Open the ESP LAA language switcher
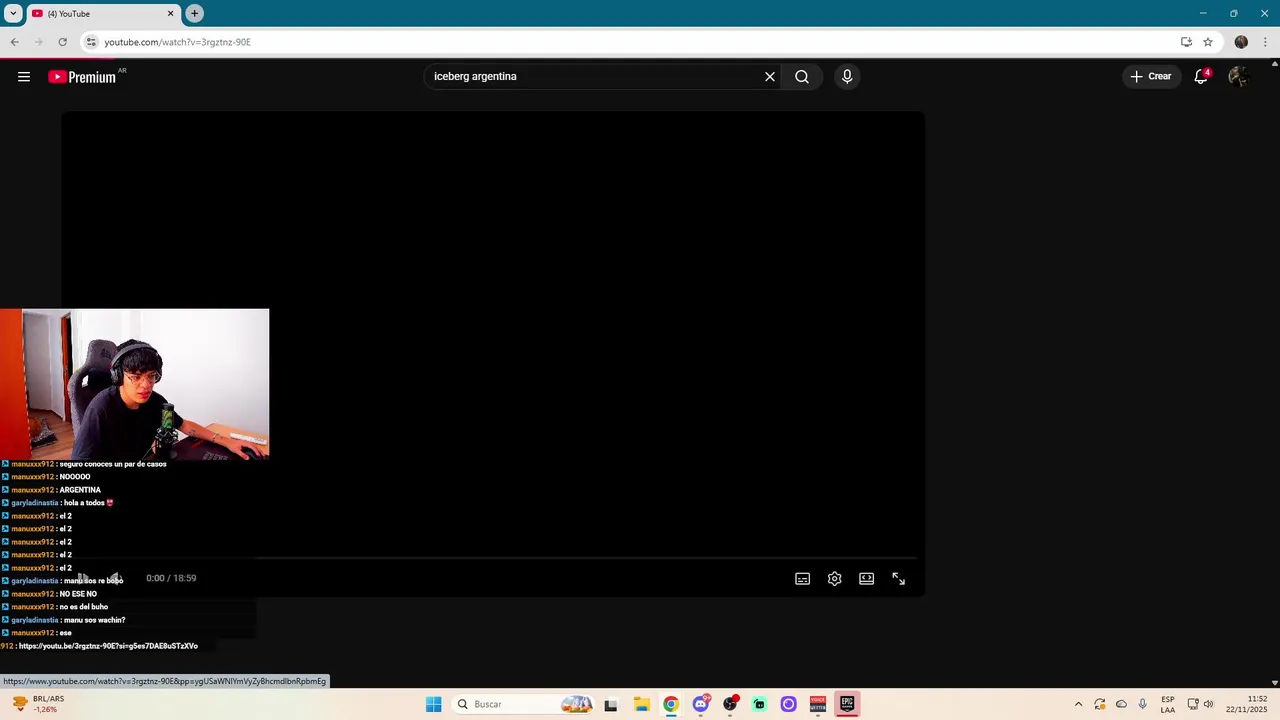The image size is (1280, 720). point(1168,704)
